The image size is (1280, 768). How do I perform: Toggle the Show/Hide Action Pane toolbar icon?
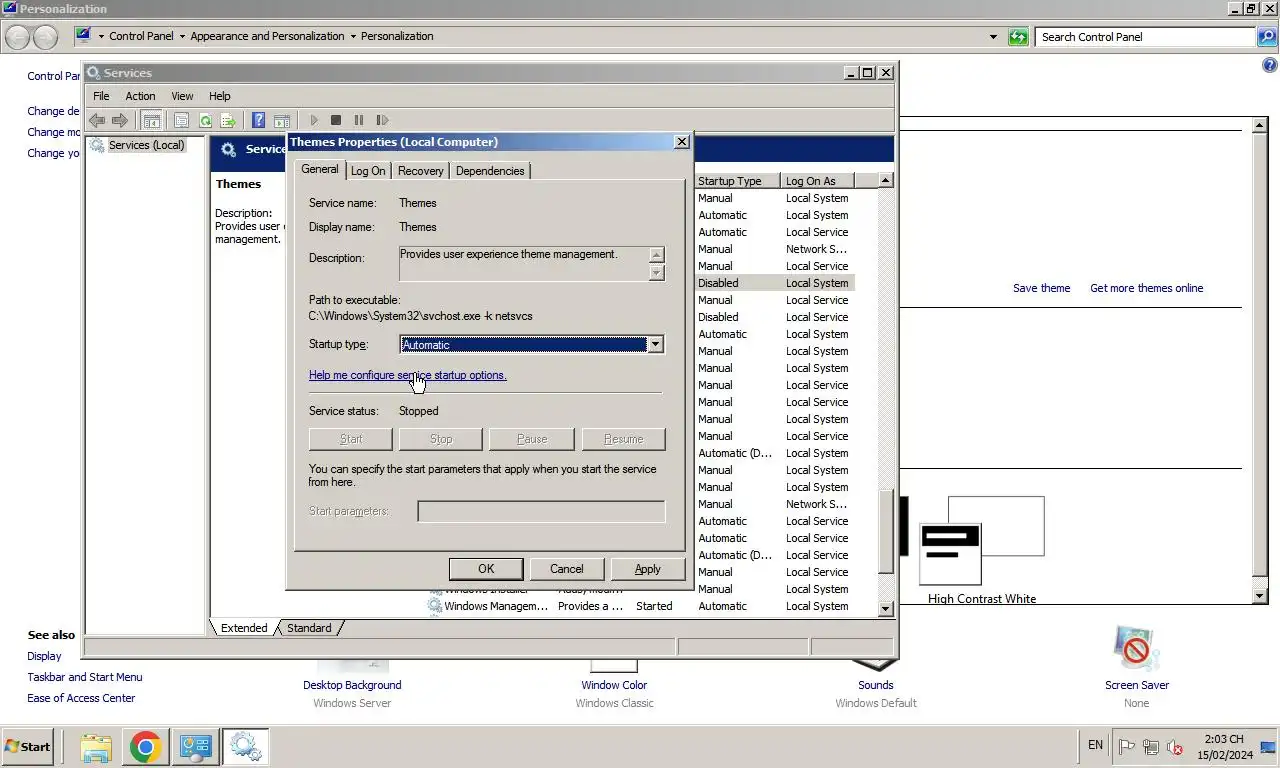pyautogui.click(x=282, y=120)
